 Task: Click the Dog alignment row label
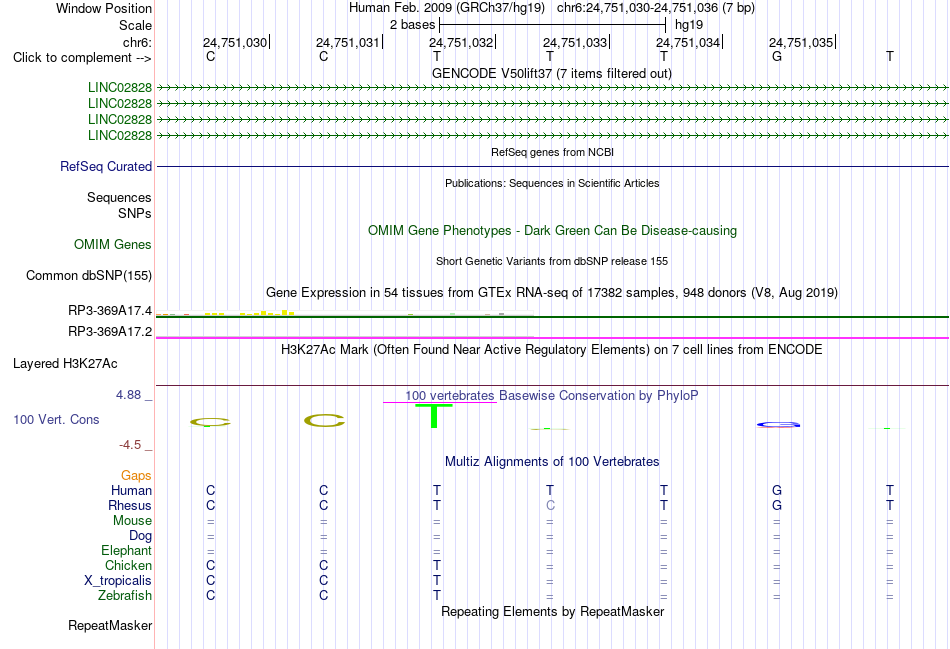(140, 536)
